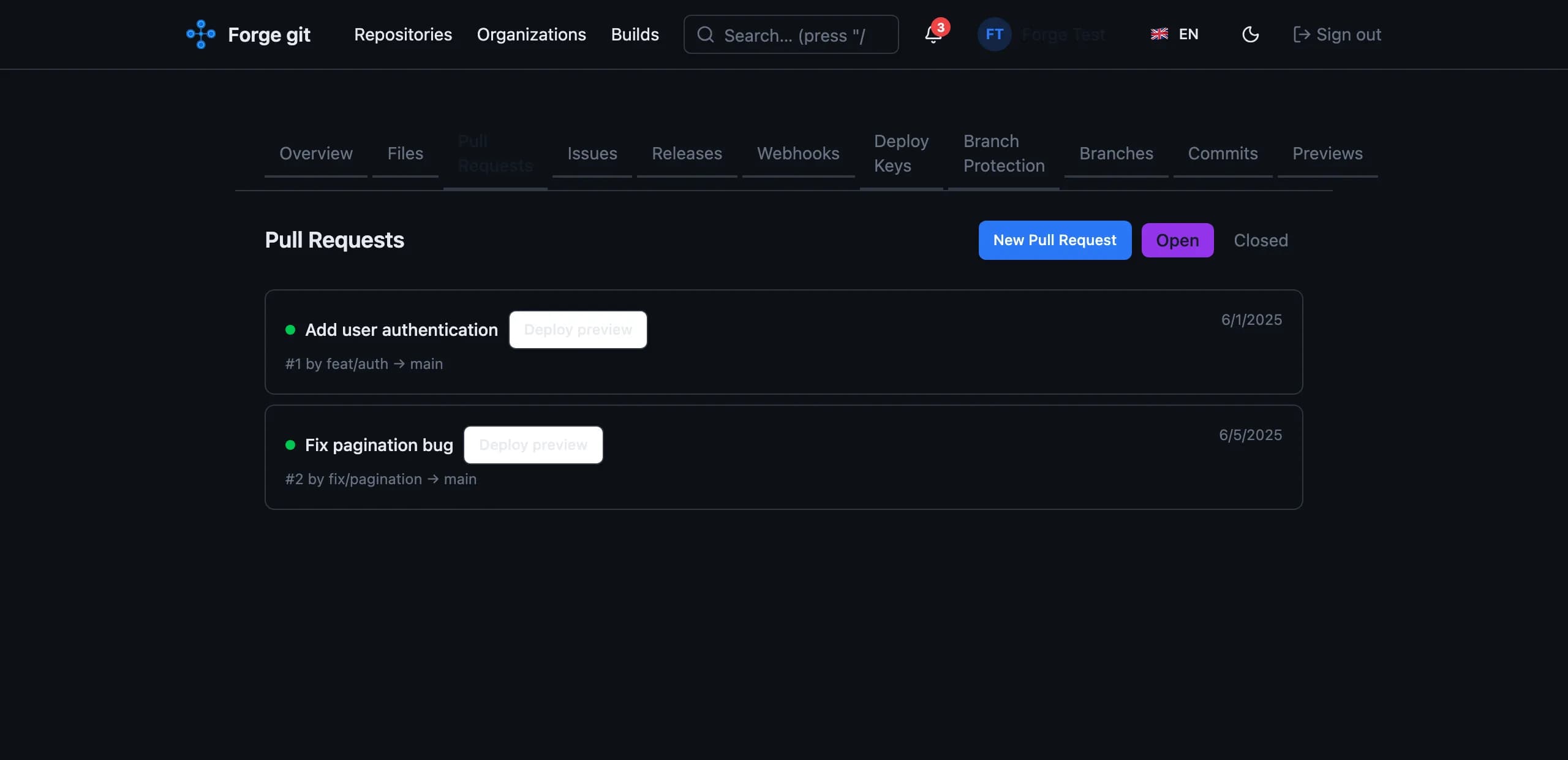
Task: Switch to the Files tab
Action: pos(405,153)
